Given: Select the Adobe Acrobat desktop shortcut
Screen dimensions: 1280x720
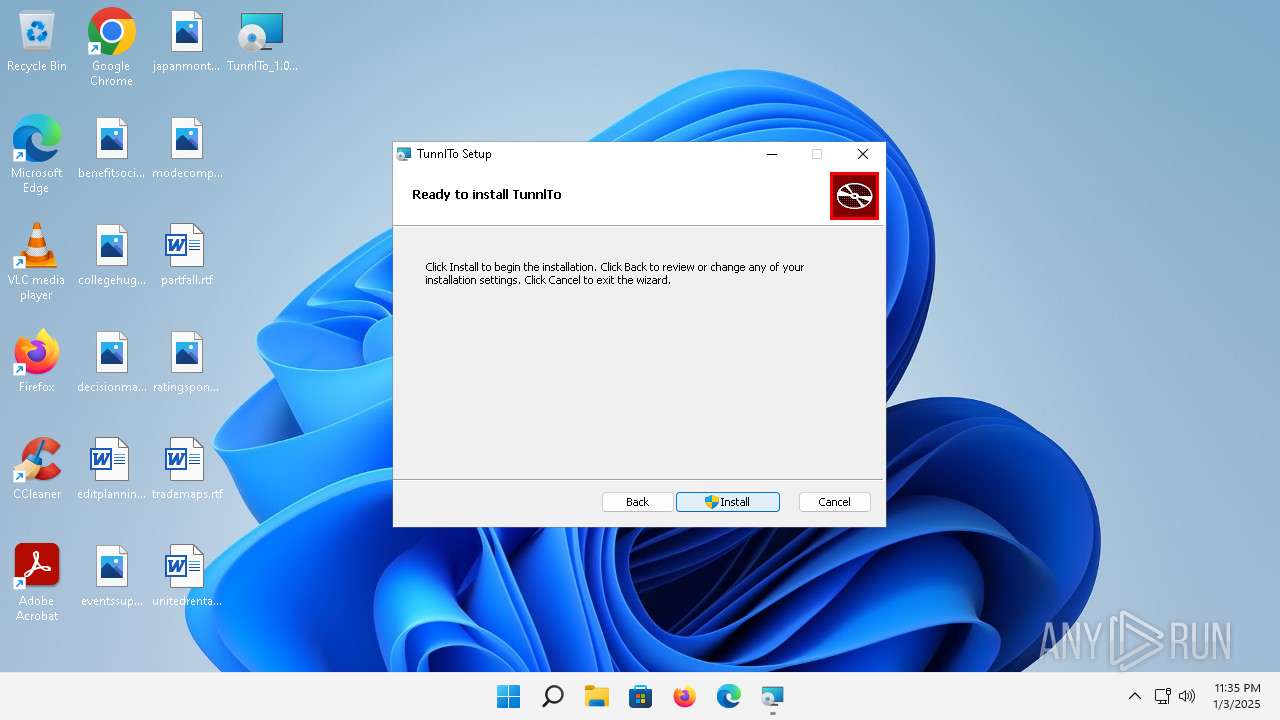Looking at the screenshot, I should tap(37, 583).
